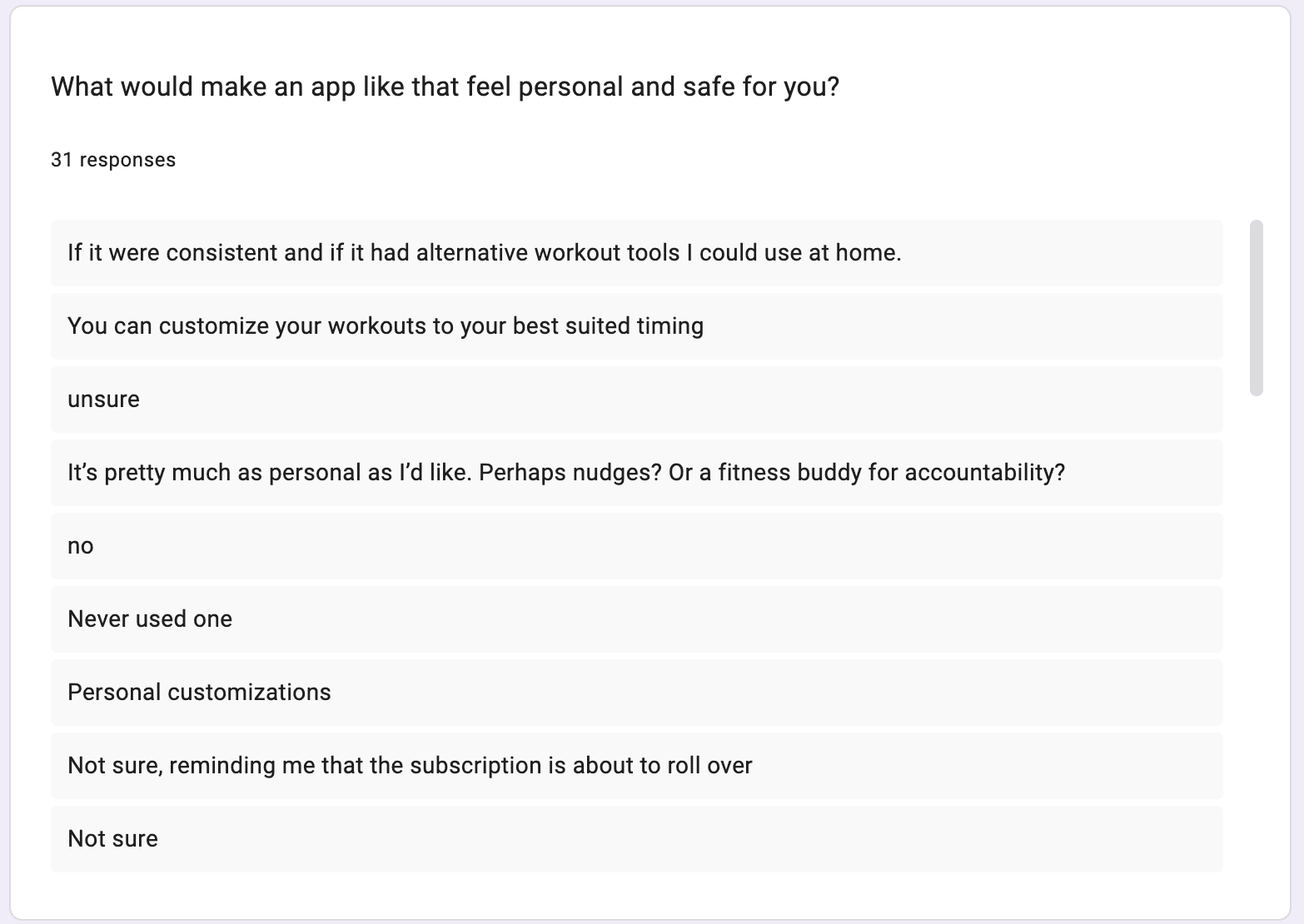Select the response about customizing workout timing

[x=637, y=326]
